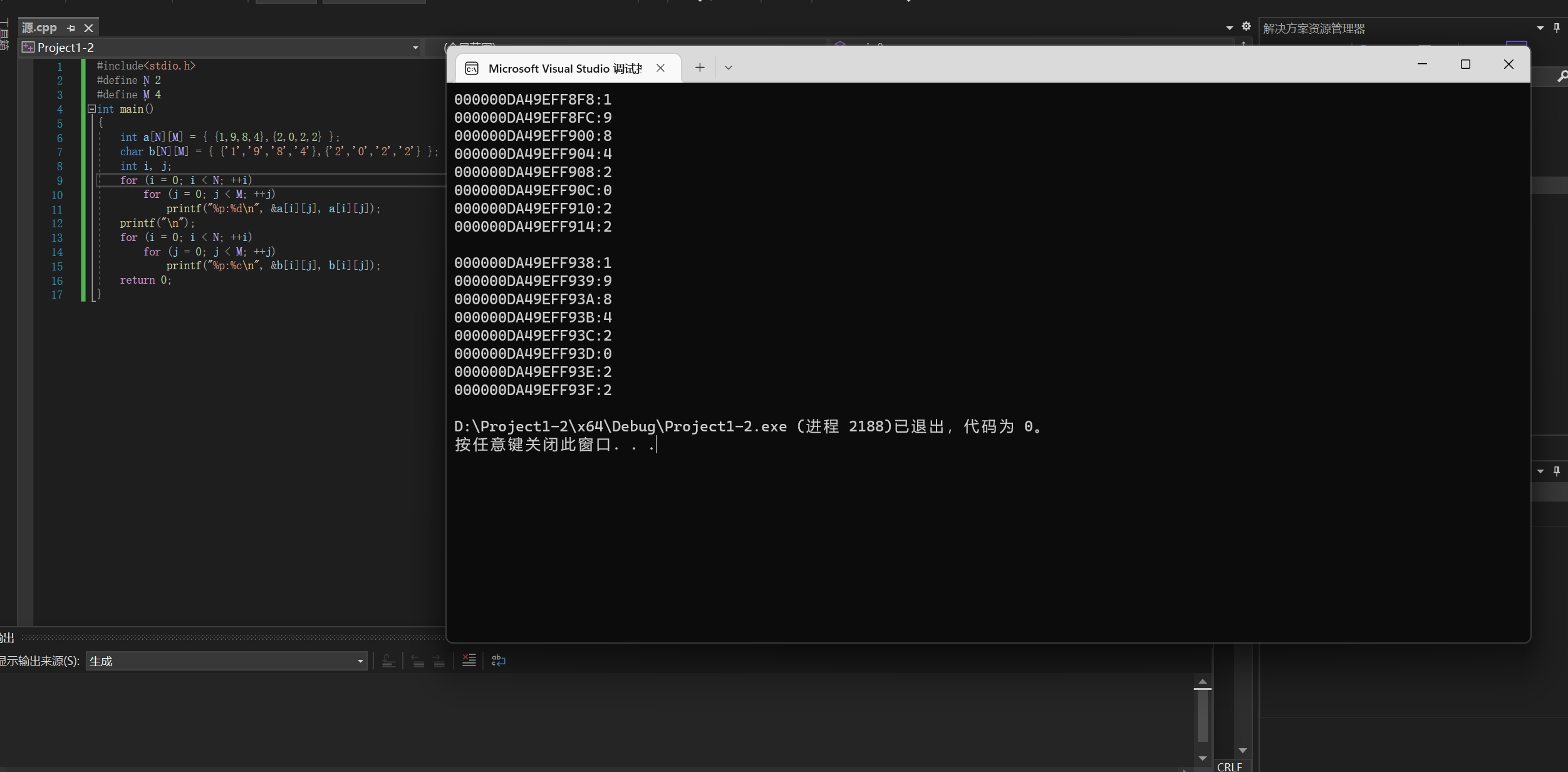The height and width of the screenshot is (772, 1568).
Task: Open the output source 生成 dropdown
Action: point(360,661)
